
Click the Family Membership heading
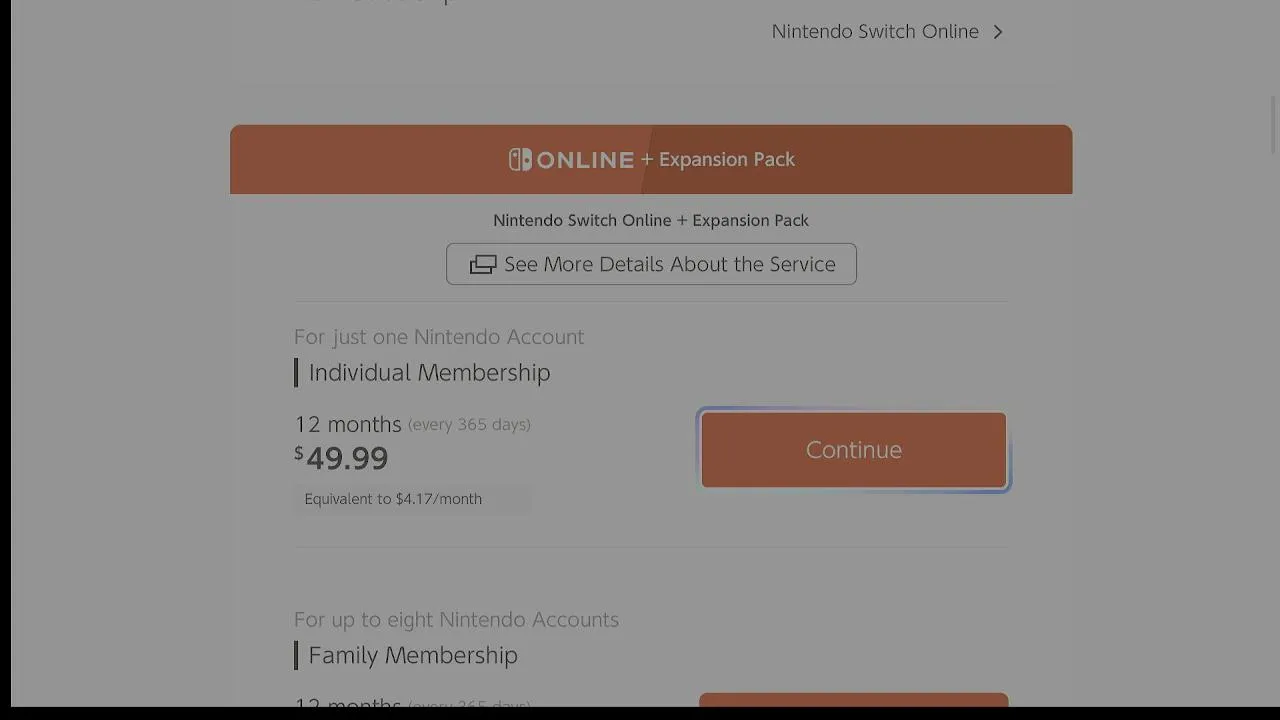[x=413, y=656]
